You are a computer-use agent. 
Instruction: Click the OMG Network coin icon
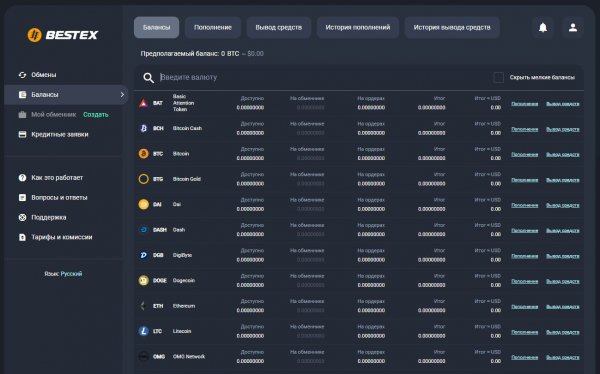tap(143, 356)
